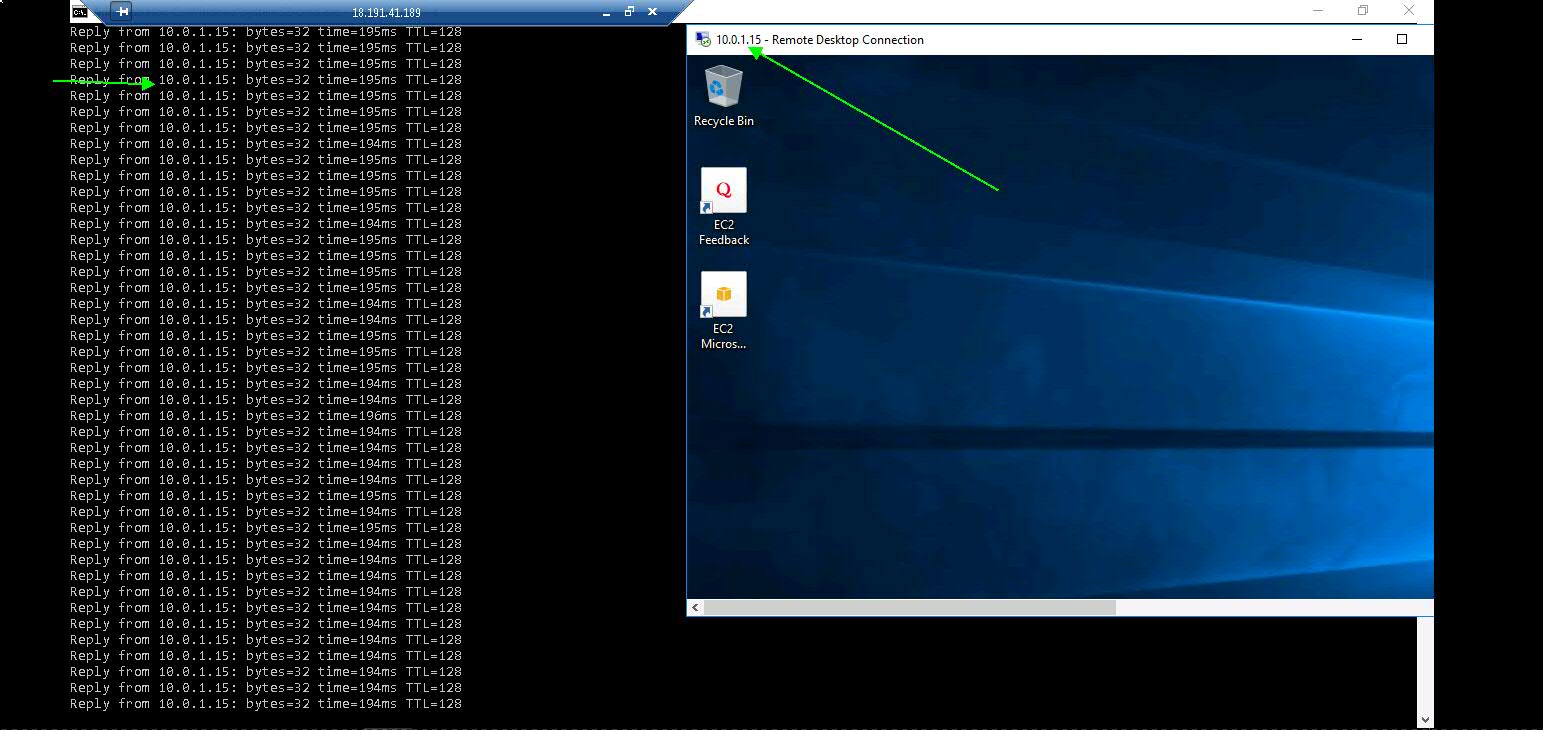Click the left scroll arrow in 10.0.1.15 window
Screen dimensions: 1543x730
(x=696, y=607)
